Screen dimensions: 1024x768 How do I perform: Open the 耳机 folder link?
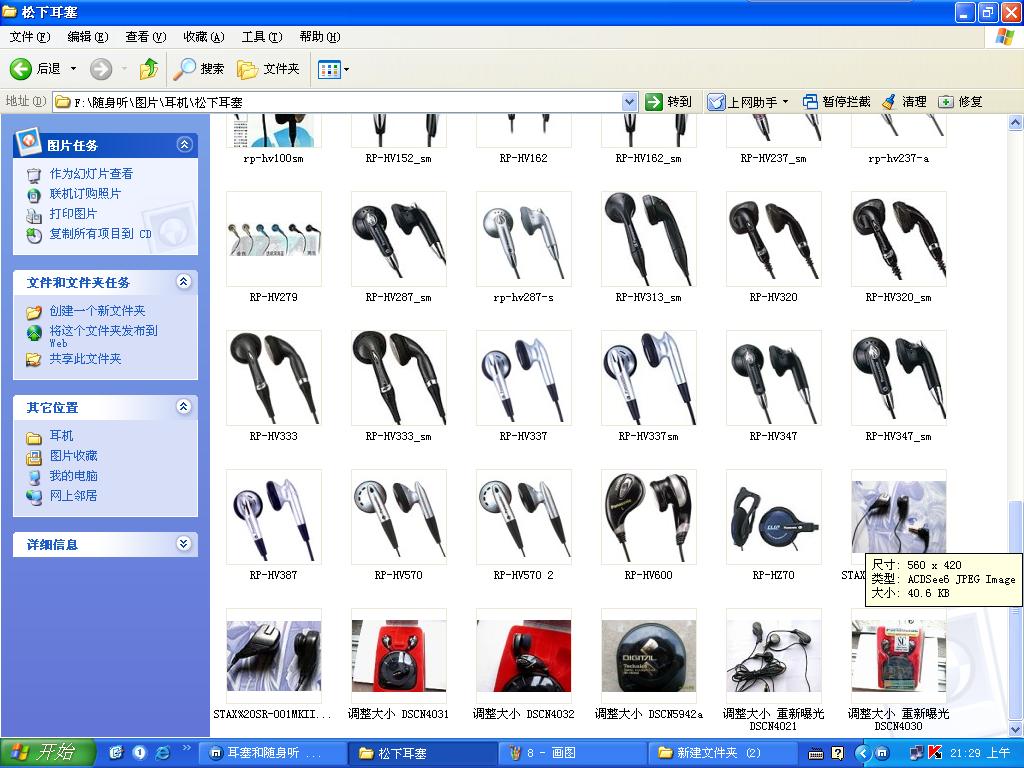click(61, 436)
